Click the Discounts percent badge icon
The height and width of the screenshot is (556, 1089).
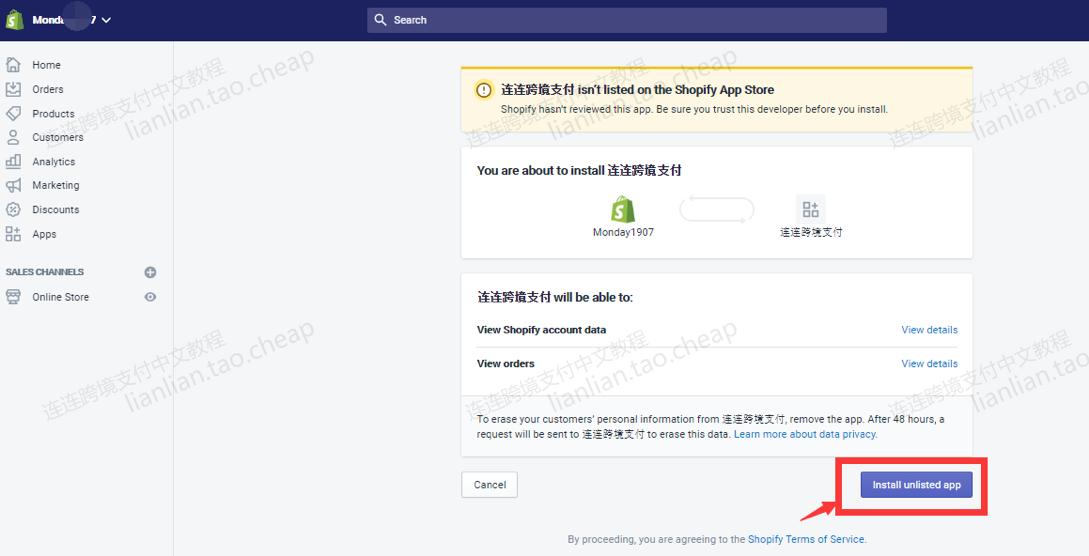(x=13, y=209)
